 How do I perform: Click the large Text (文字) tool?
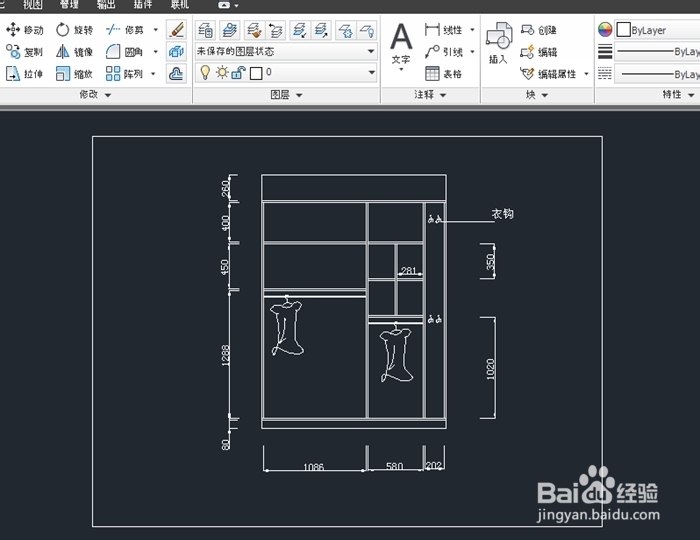(x=401, y=43)
